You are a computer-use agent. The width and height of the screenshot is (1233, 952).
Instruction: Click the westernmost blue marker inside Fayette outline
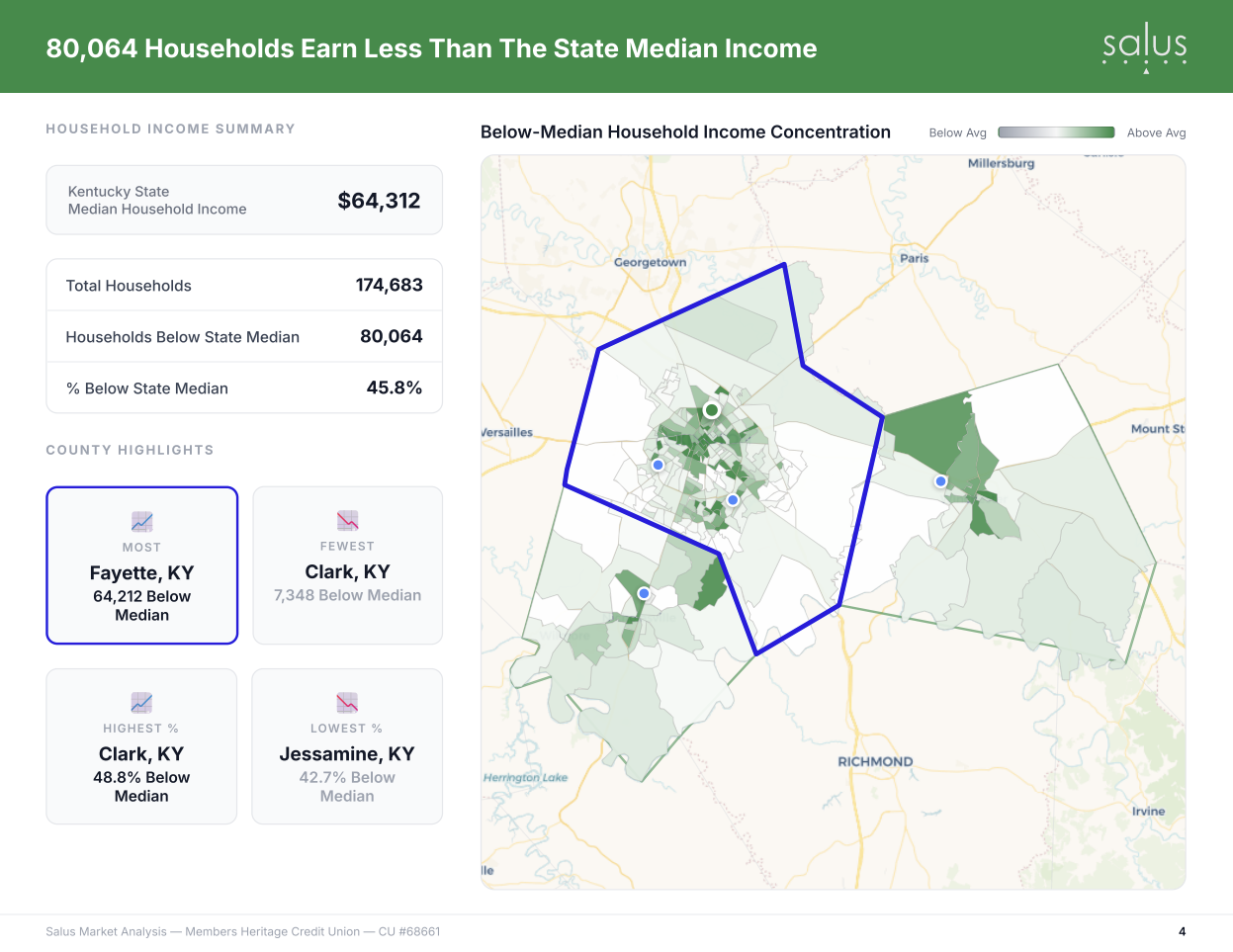(658, 465)
